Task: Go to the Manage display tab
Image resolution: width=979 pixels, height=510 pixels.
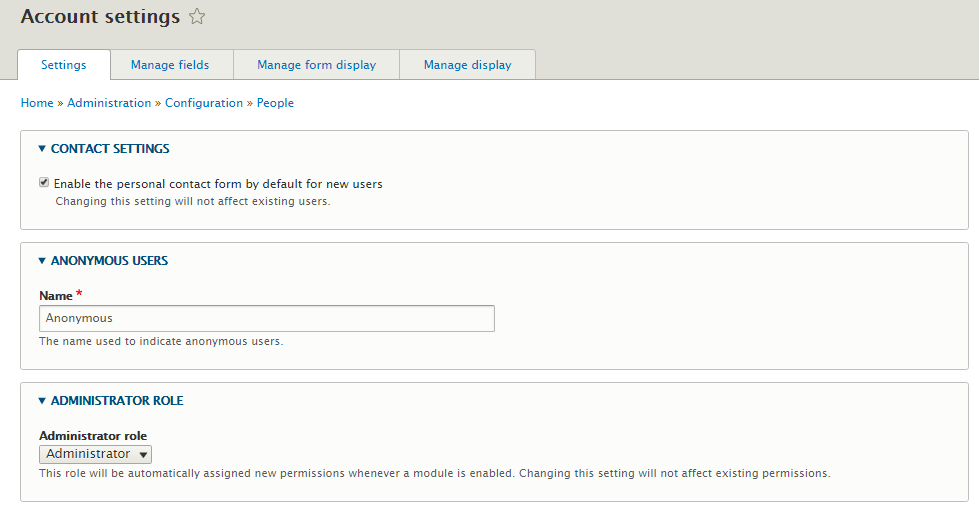Action: [468, 65]
